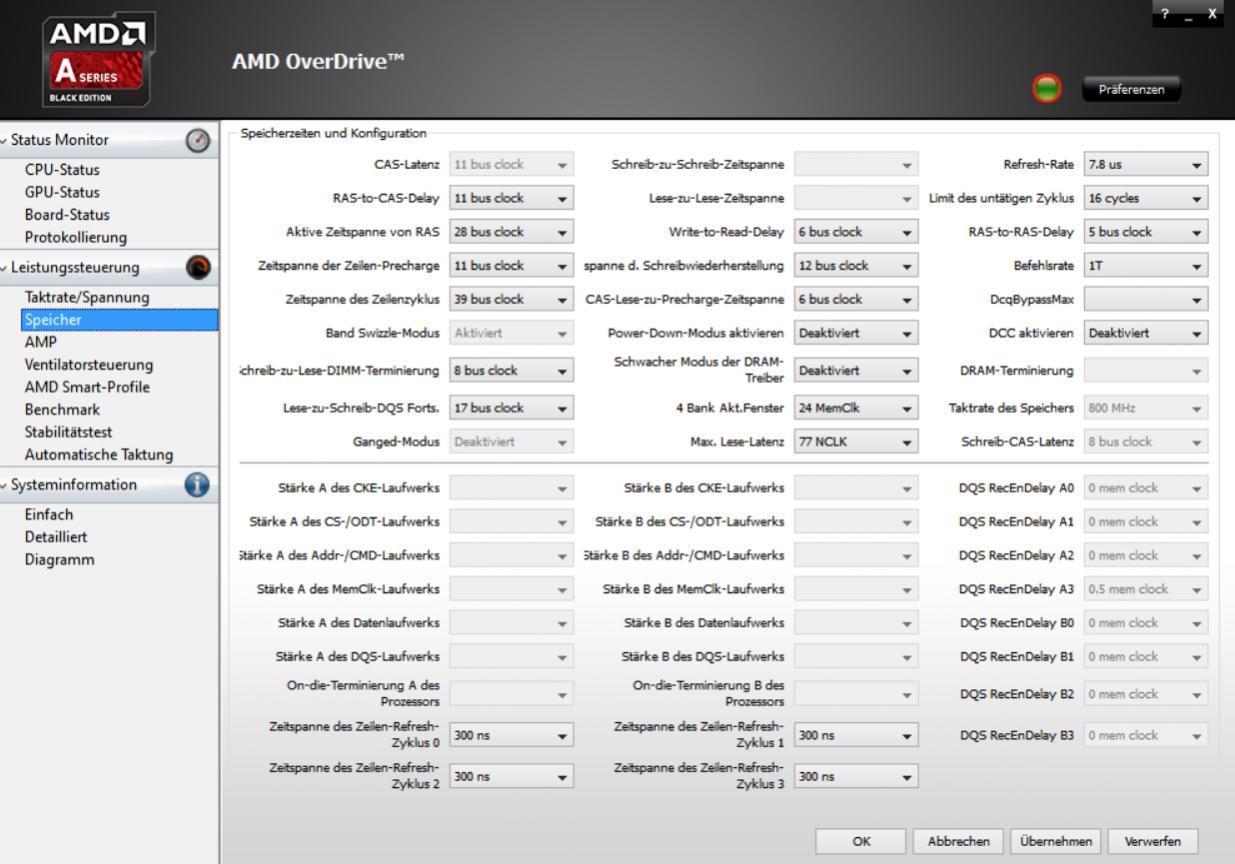The width and height of the screenshot is (1235, 864).
Task: Click the DQS RecEnDelay A3 field
Action: click(1146, 589)
